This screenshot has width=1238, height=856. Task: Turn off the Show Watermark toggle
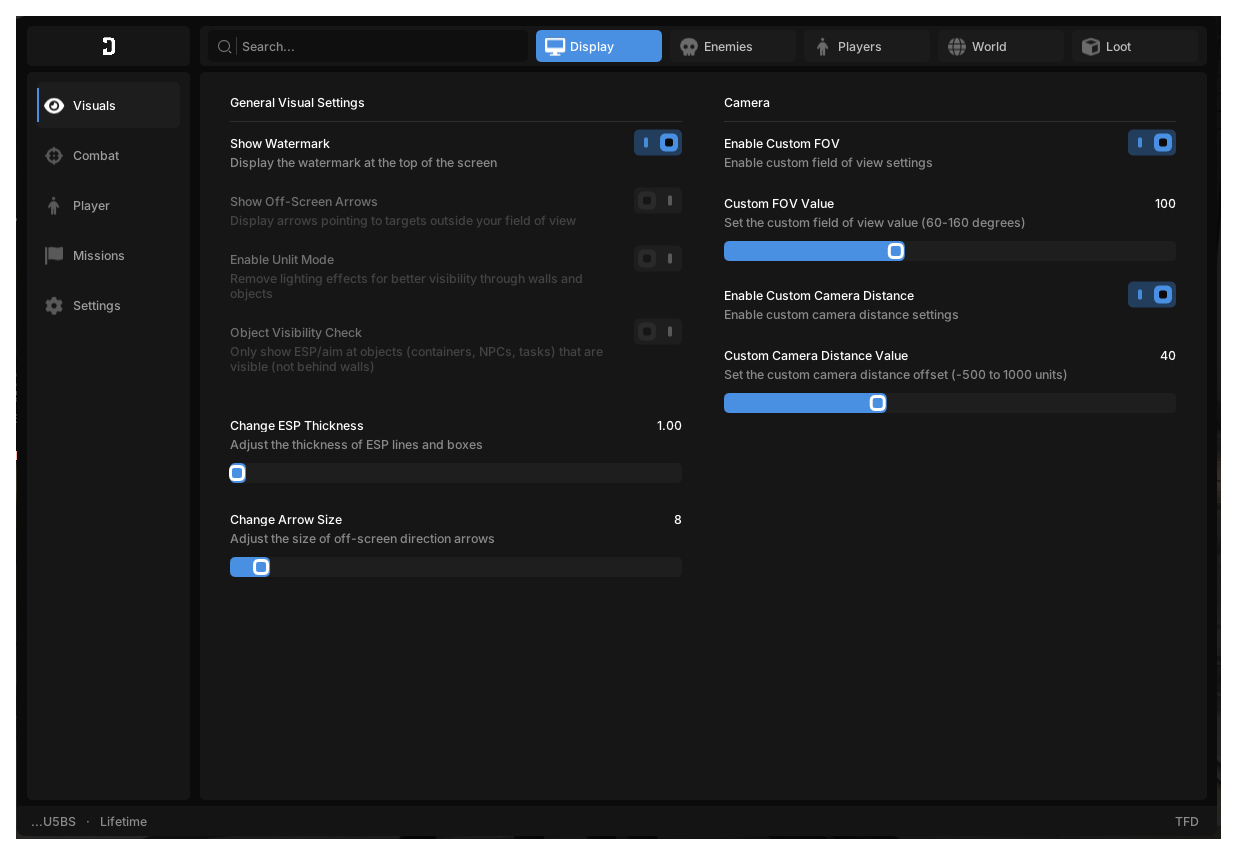(658, 143)
